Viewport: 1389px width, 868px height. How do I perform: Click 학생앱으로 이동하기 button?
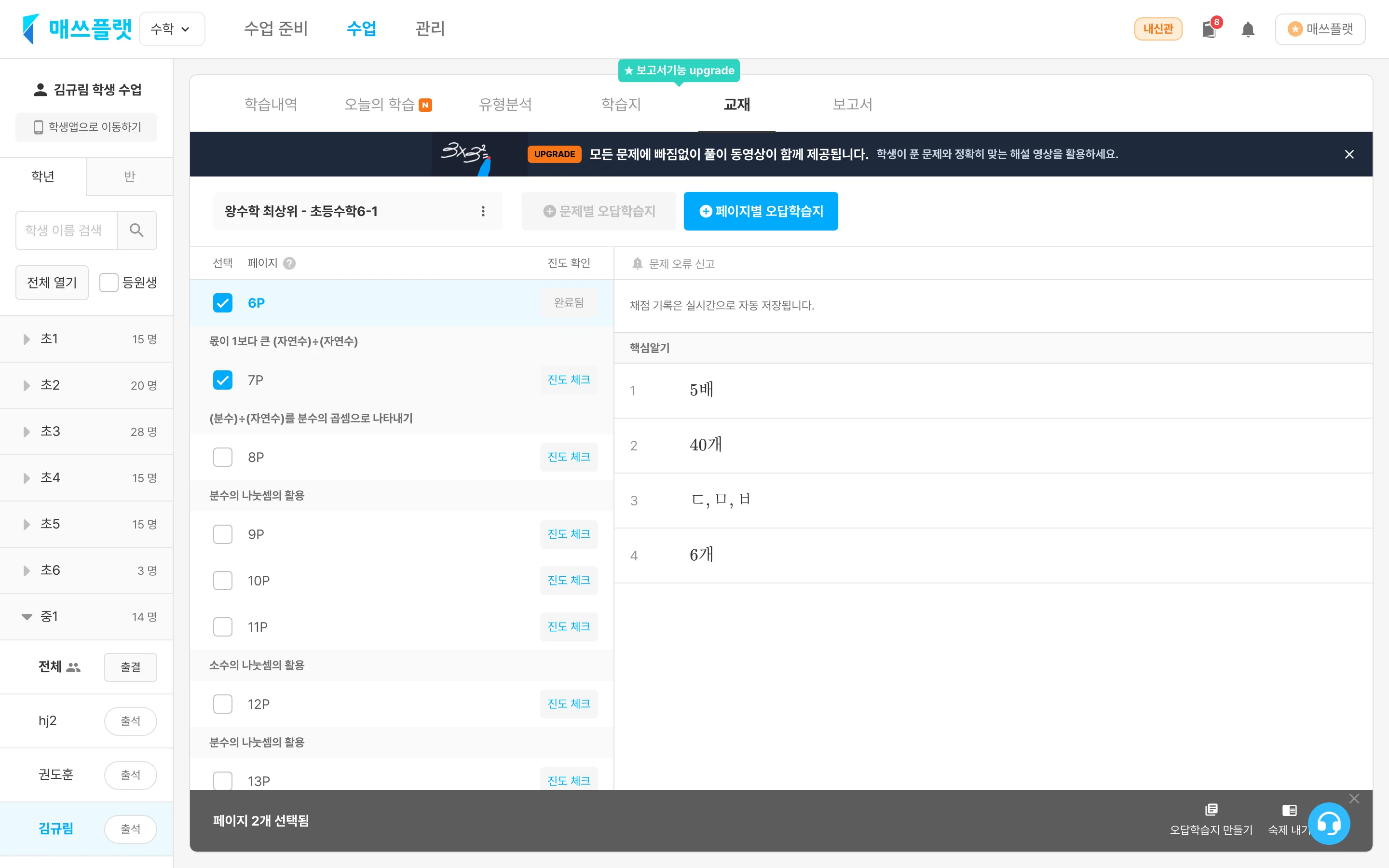coord(86,127)
